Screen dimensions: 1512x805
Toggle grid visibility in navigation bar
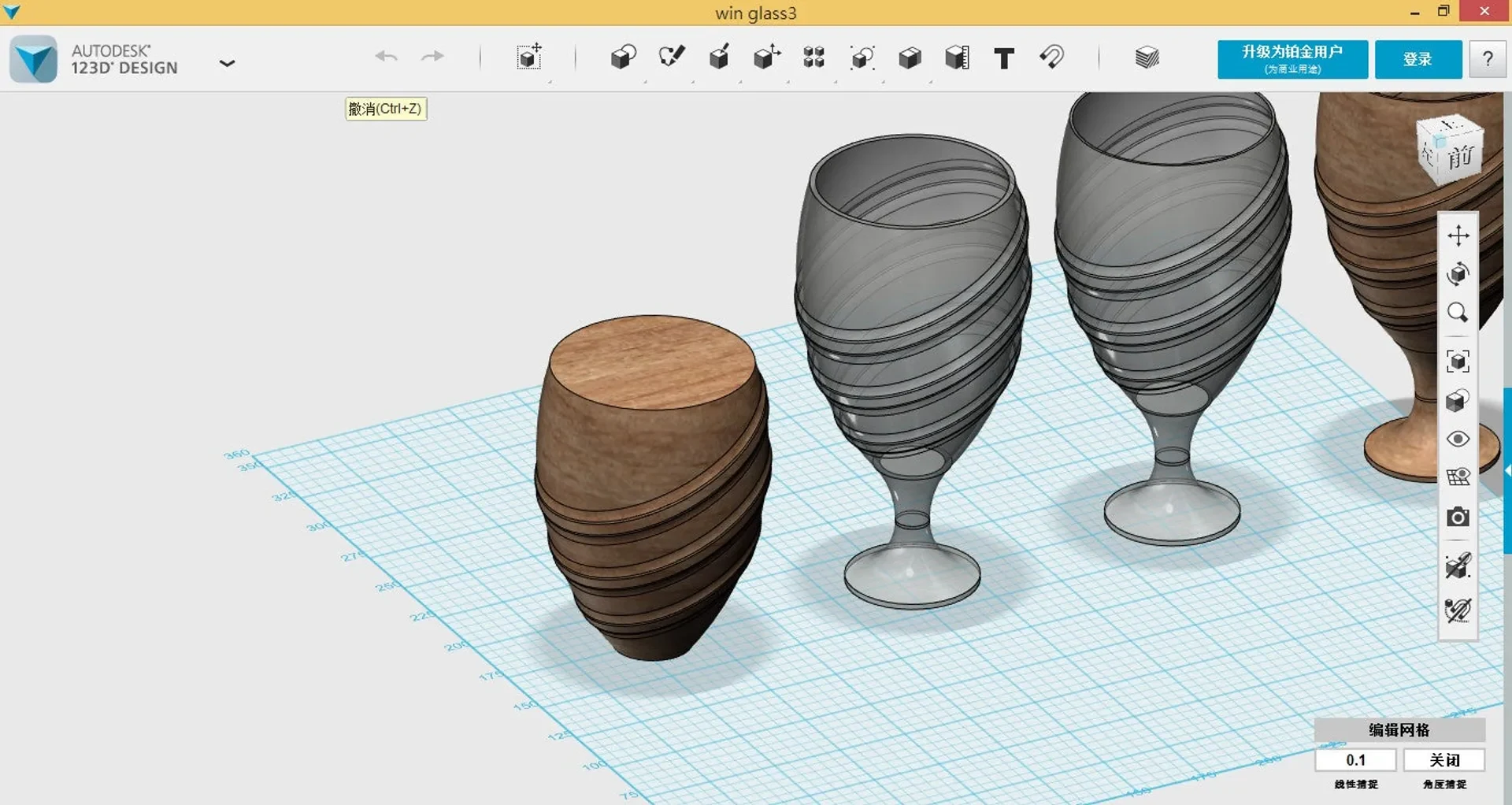(1458, 477)
